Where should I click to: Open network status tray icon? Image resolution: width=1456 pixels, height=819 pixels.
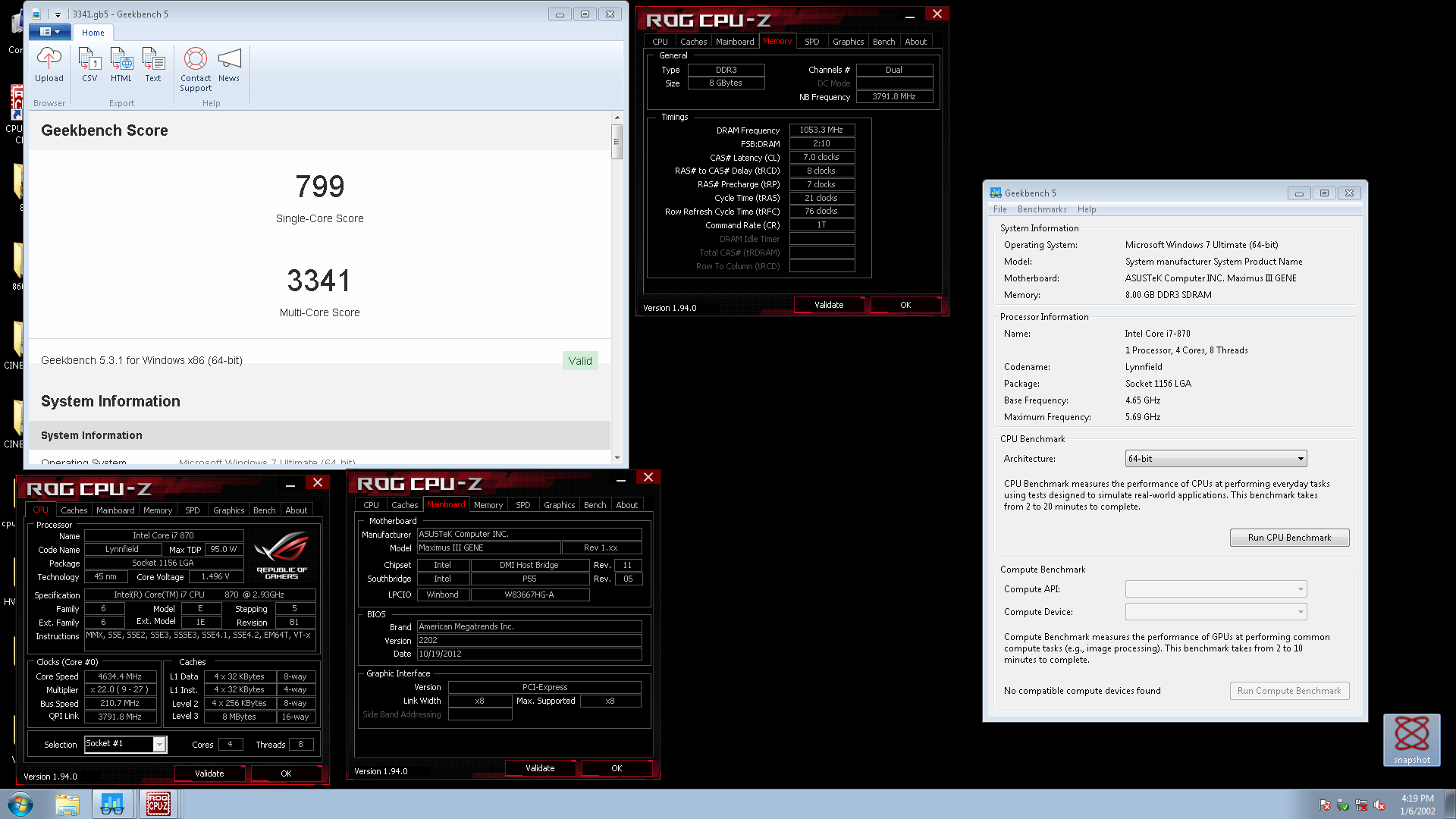point(1361,805)
